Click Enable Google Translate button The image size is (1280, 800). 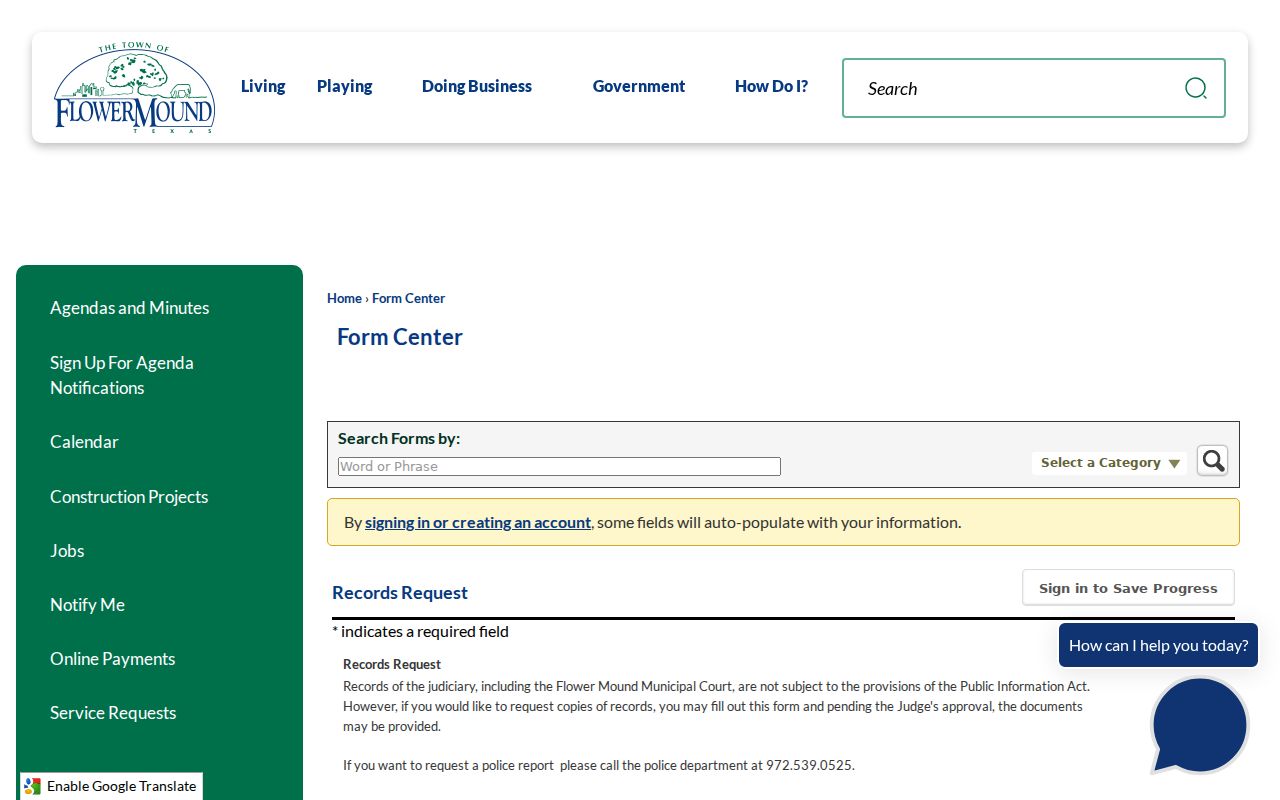(111, 786)
